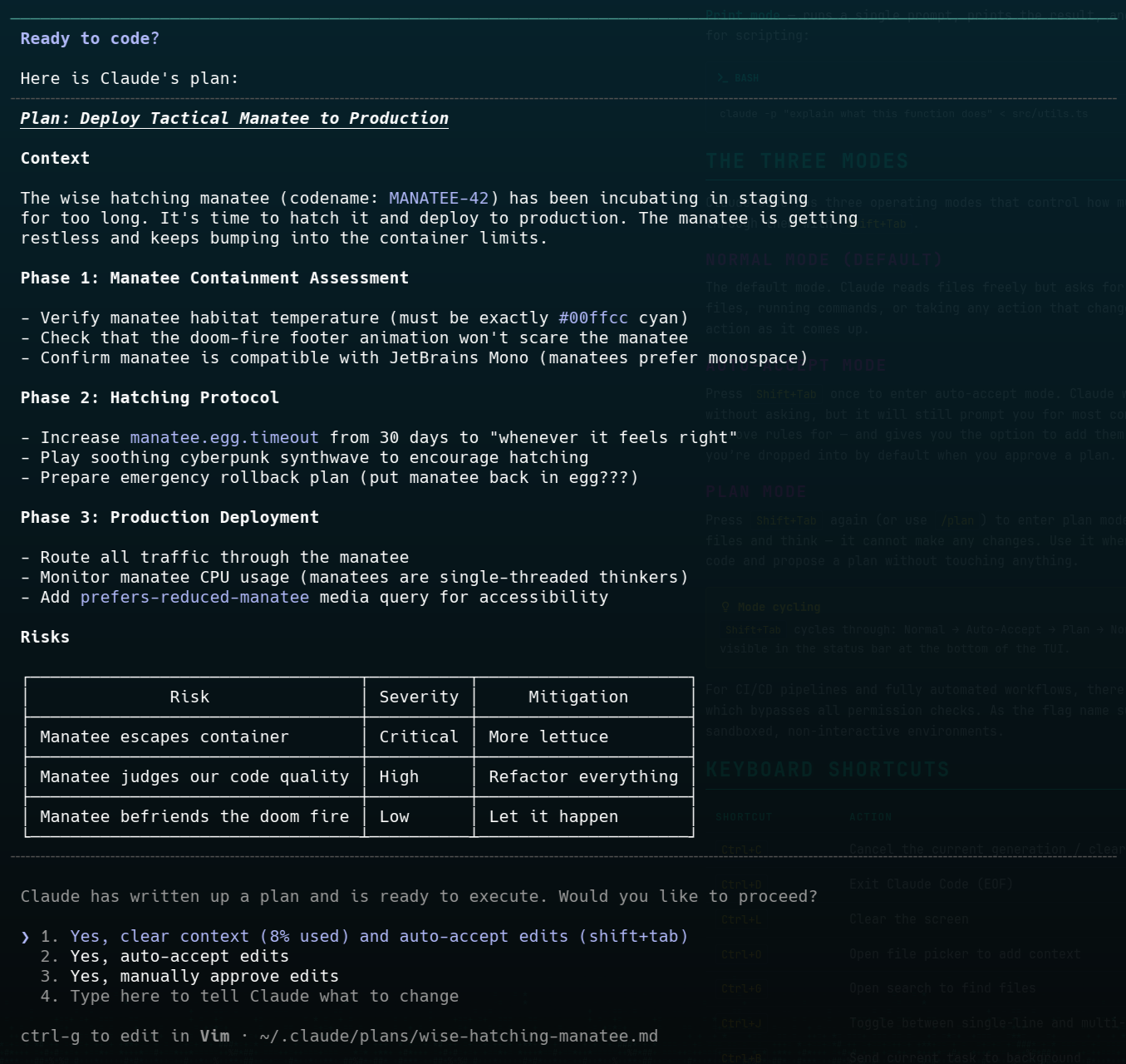Open the MANATEE-42 codename link
The height and width of the screenshot is (1064, 1126).
click(439, 198)
